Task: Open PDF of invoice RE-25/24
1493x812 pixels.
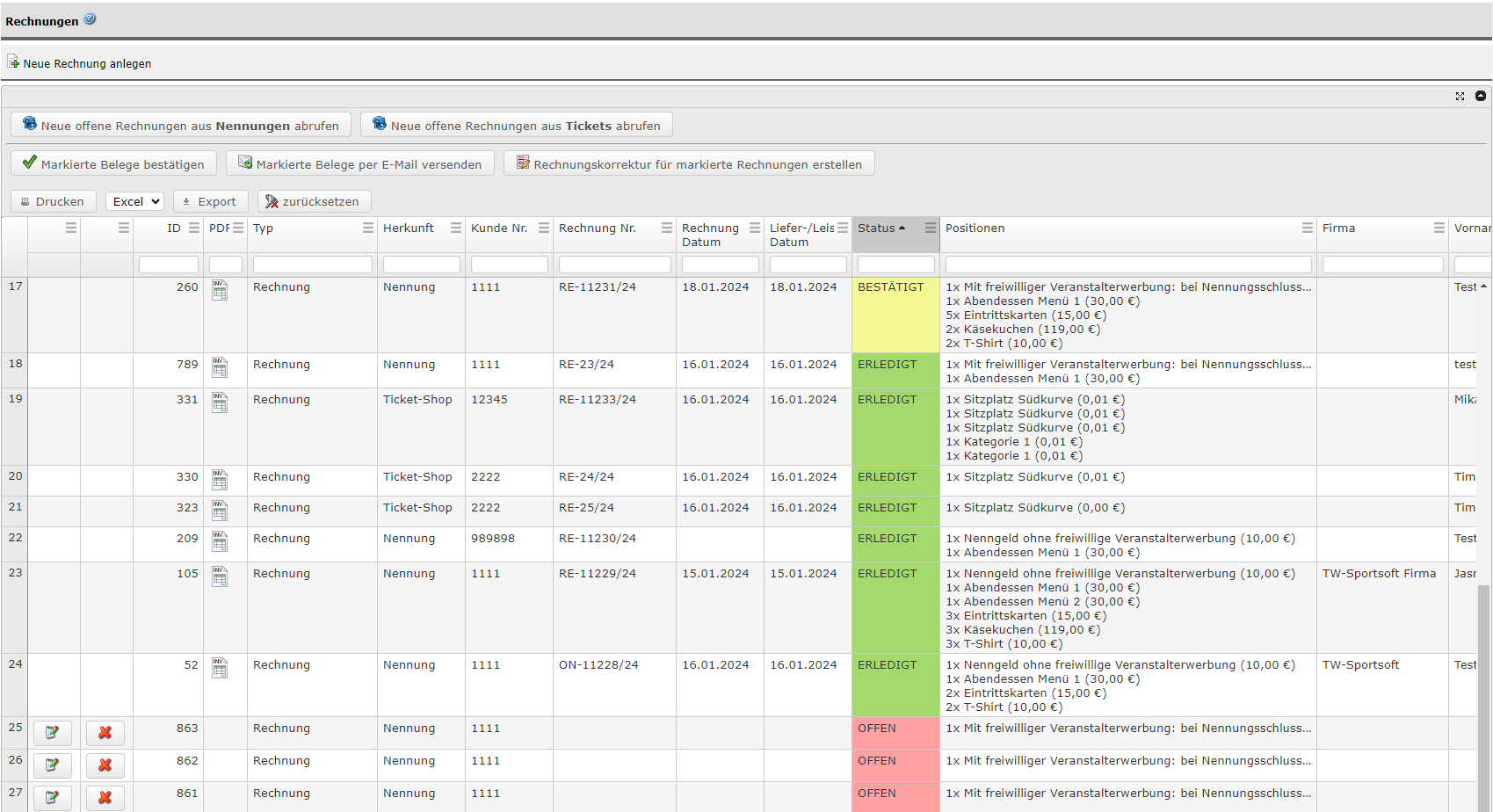Action: tap(220, 511)
